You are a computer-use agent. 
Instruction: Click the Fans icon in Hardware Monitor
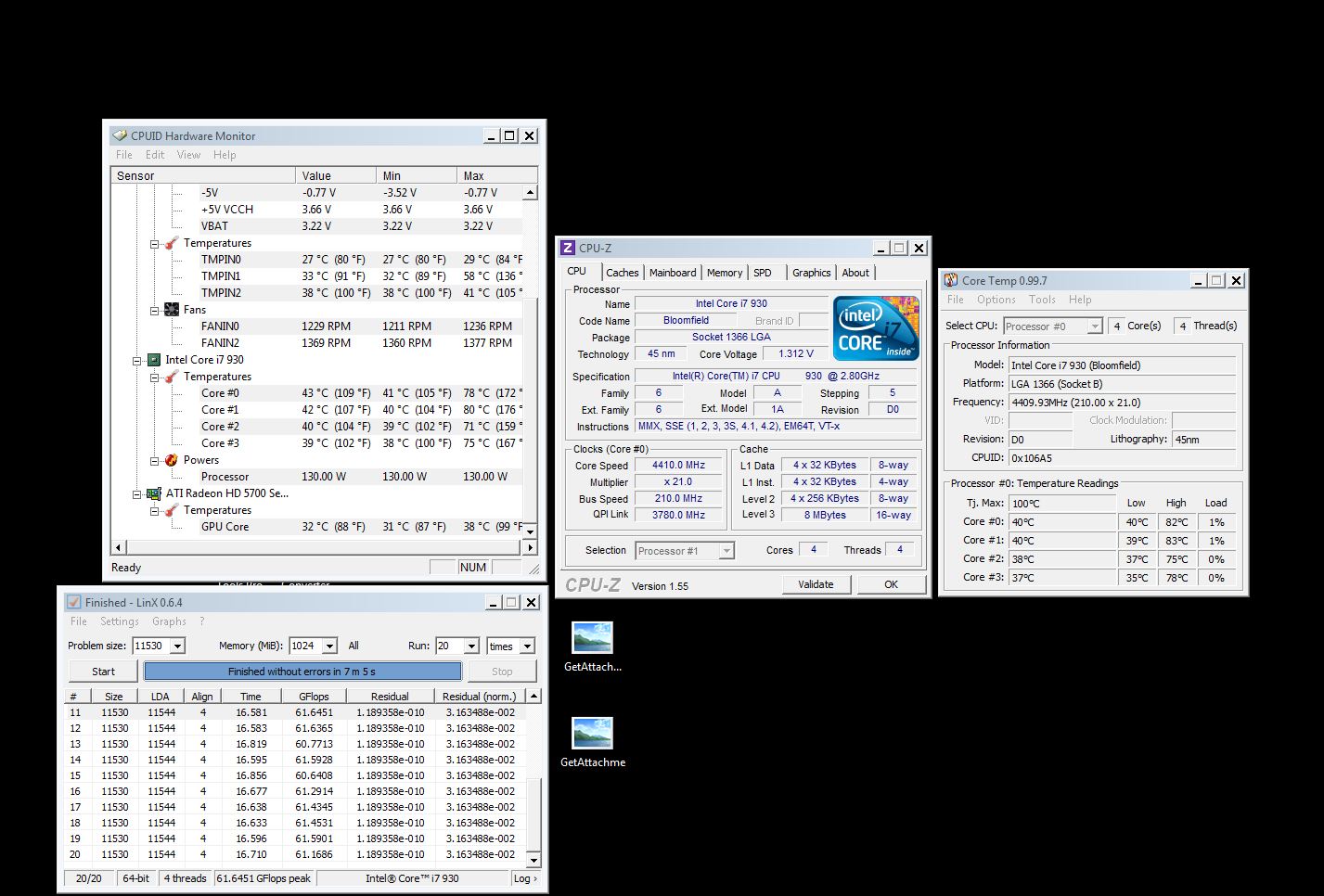172,310
